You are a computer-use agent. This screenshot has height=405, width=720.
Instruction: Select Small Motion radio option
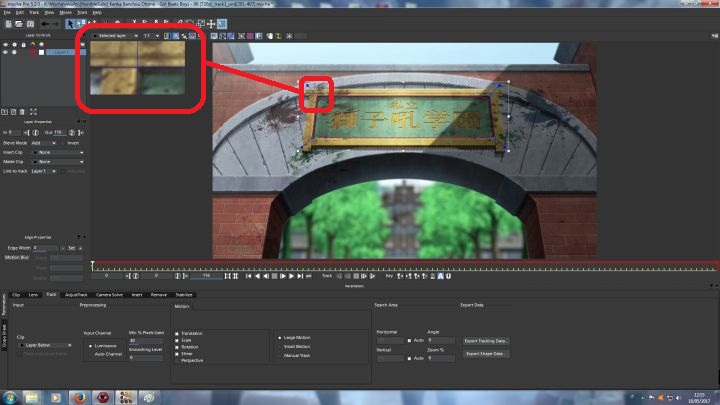[x=280, y=347]
